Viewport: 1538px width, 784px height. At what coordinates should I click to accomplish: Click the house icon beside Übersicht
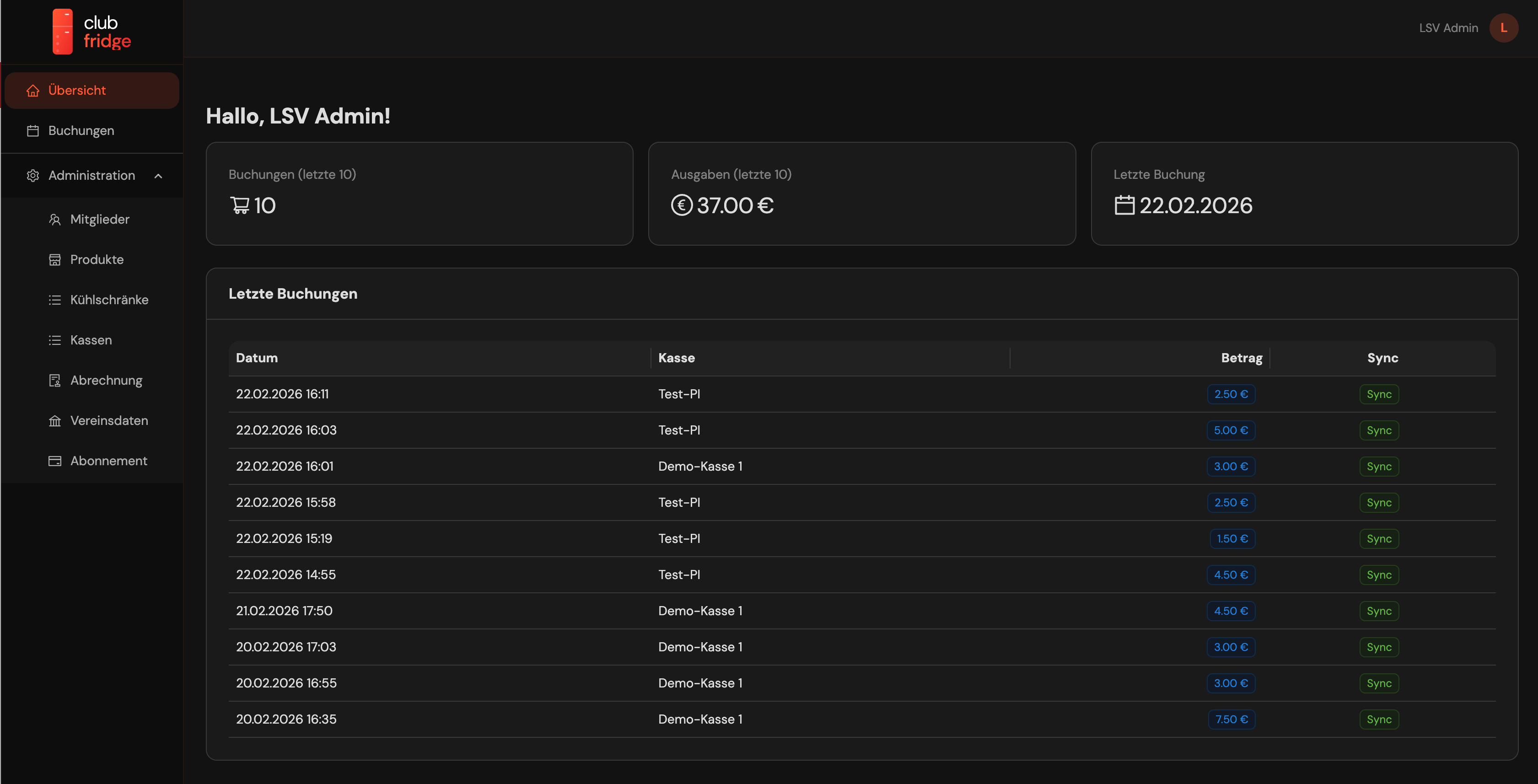pyautogui.click(x=33, y=91)
